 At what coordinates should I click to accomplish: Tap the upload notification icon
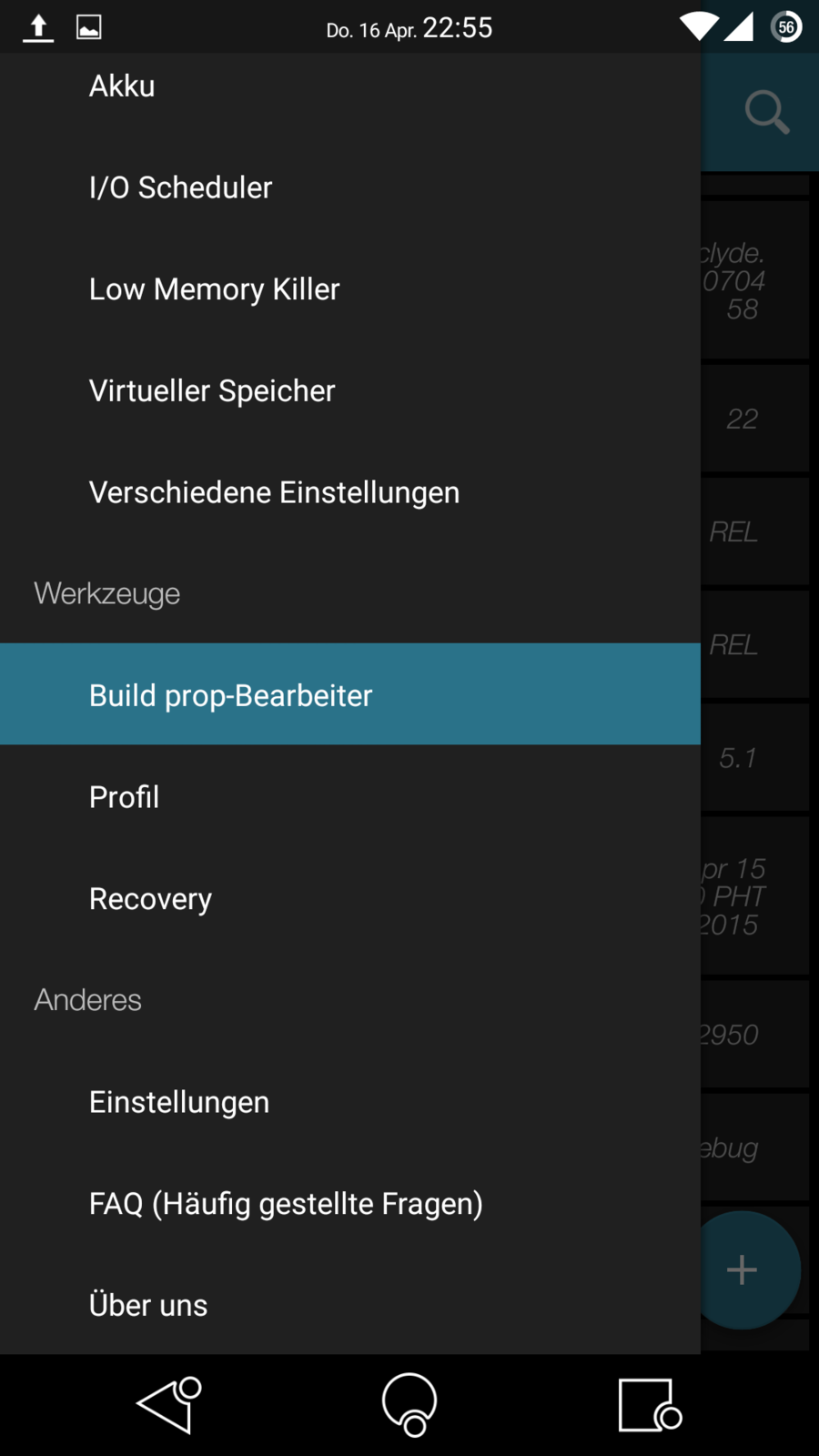38,27
